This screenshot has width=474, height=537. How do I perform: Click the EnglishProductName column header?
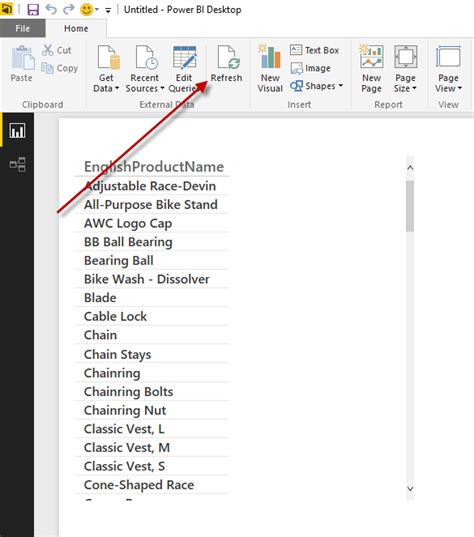click(154, 167)
